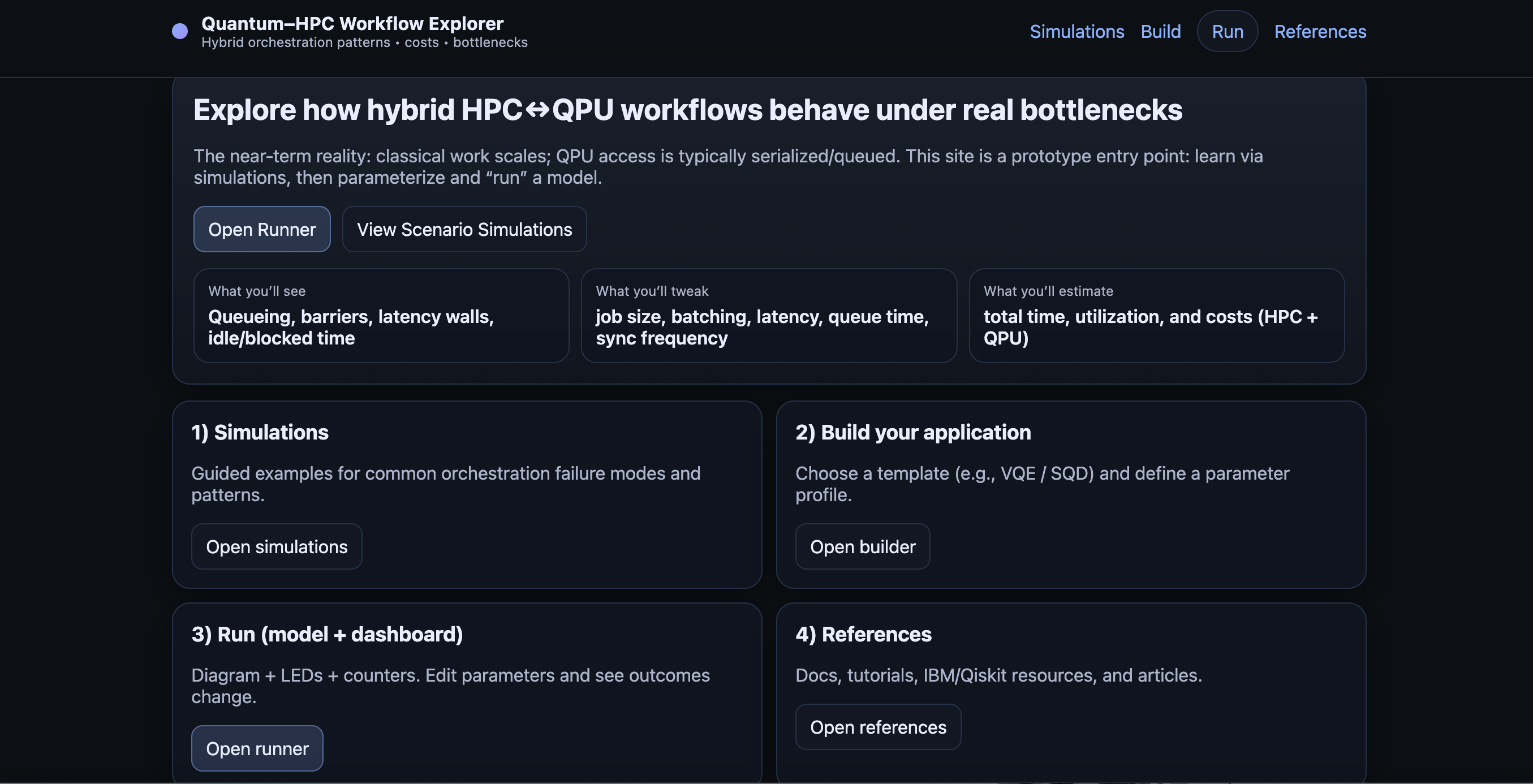Click Open runner in Run card
The height and width of the screenshot is (784, 1533).
257,748
